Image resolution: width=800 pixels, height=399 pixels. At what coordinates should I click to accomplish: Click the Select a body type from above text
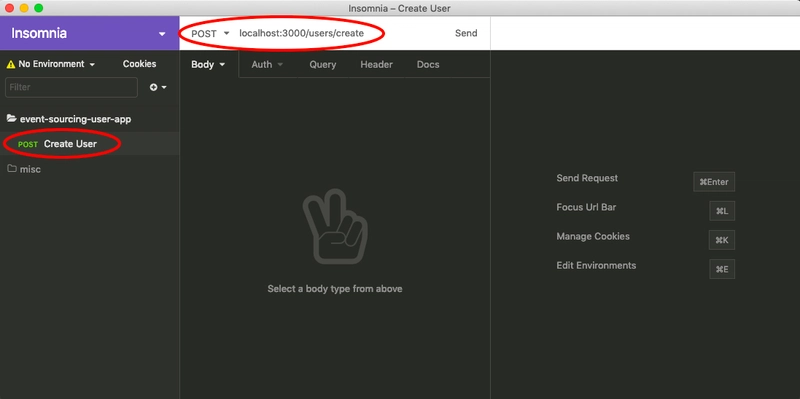point(335,289)
